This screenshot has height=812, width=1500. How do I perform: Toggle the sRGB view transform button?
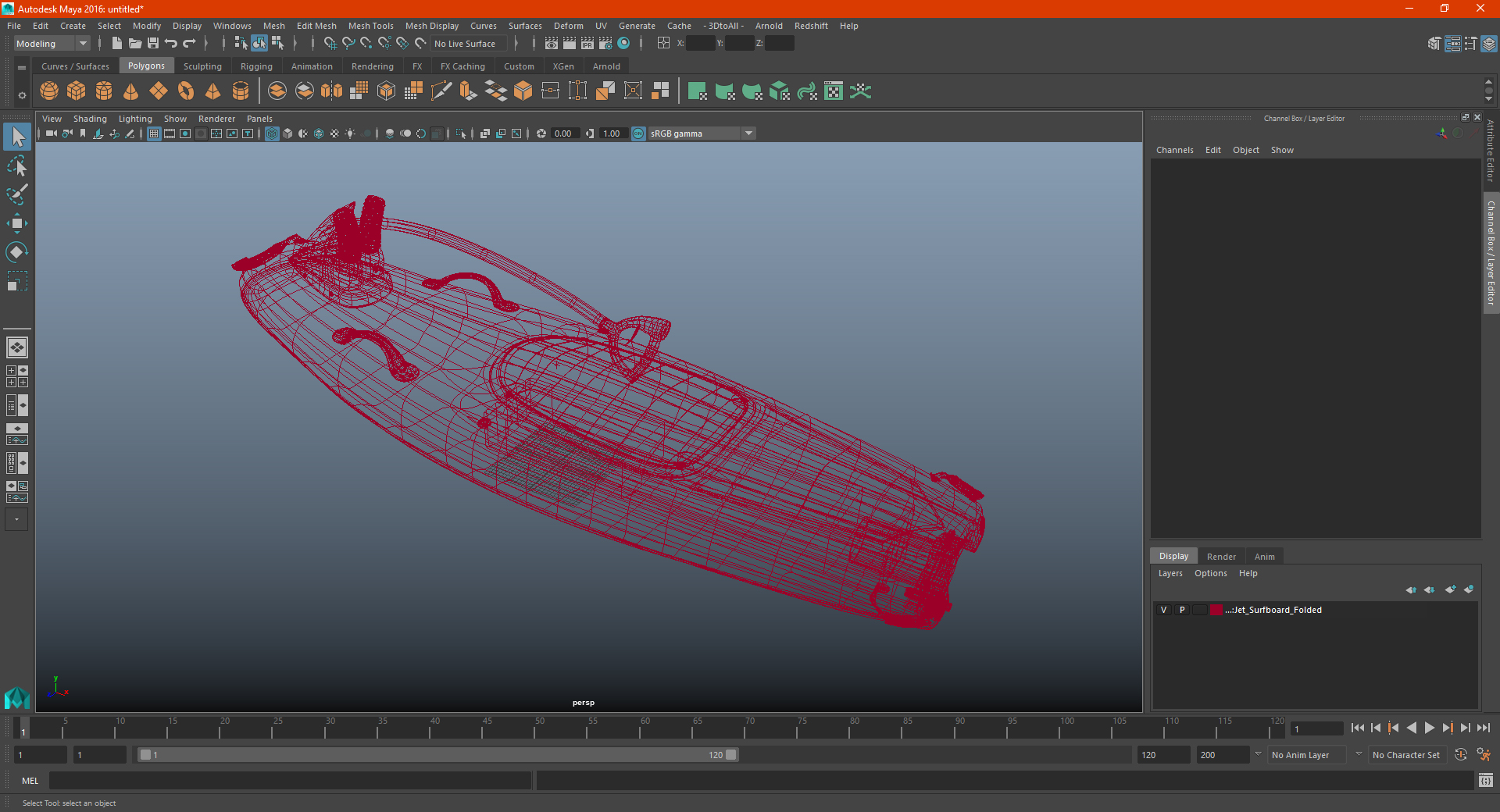638,134
